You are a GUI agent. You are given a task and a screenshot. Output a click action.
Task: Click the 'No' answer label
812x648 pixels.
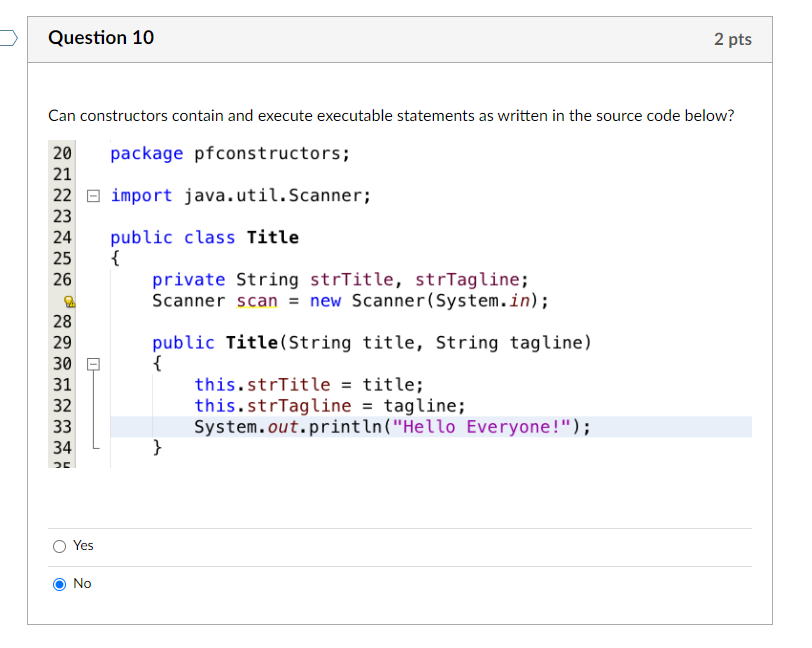click(x=82, y=584)
